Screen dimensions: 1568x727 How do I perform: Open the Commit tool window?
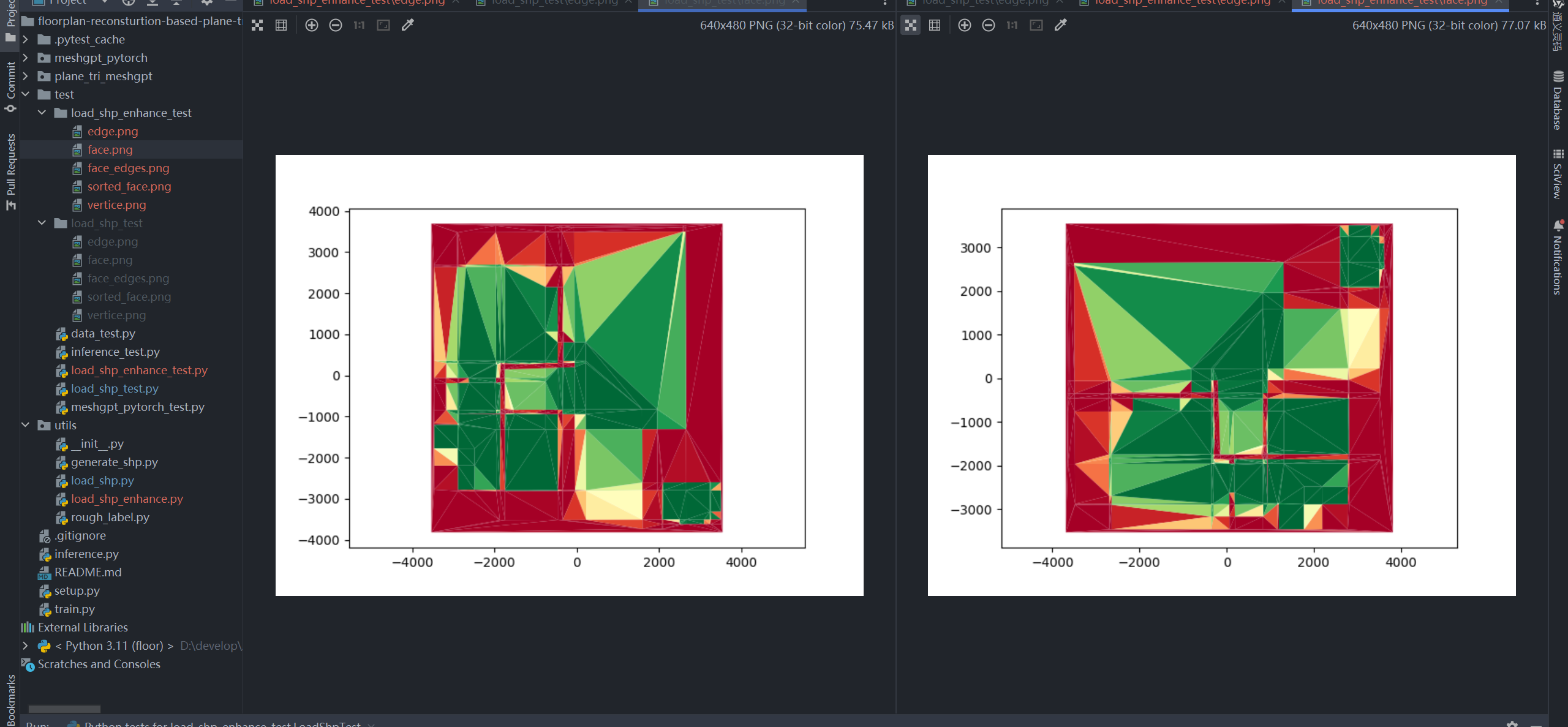pos(10,86)
